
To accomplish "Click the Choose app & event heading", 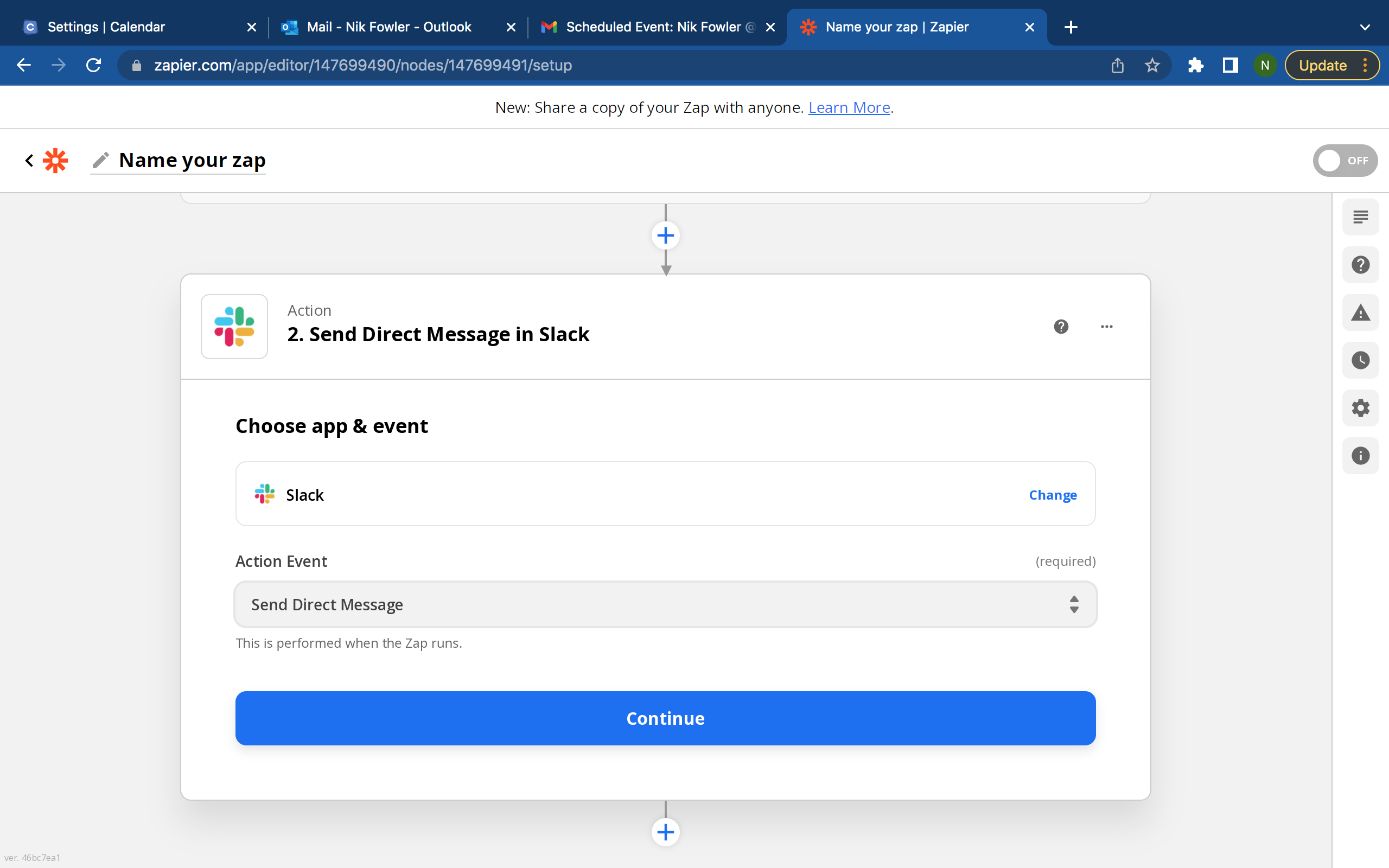I will point(331,426).
